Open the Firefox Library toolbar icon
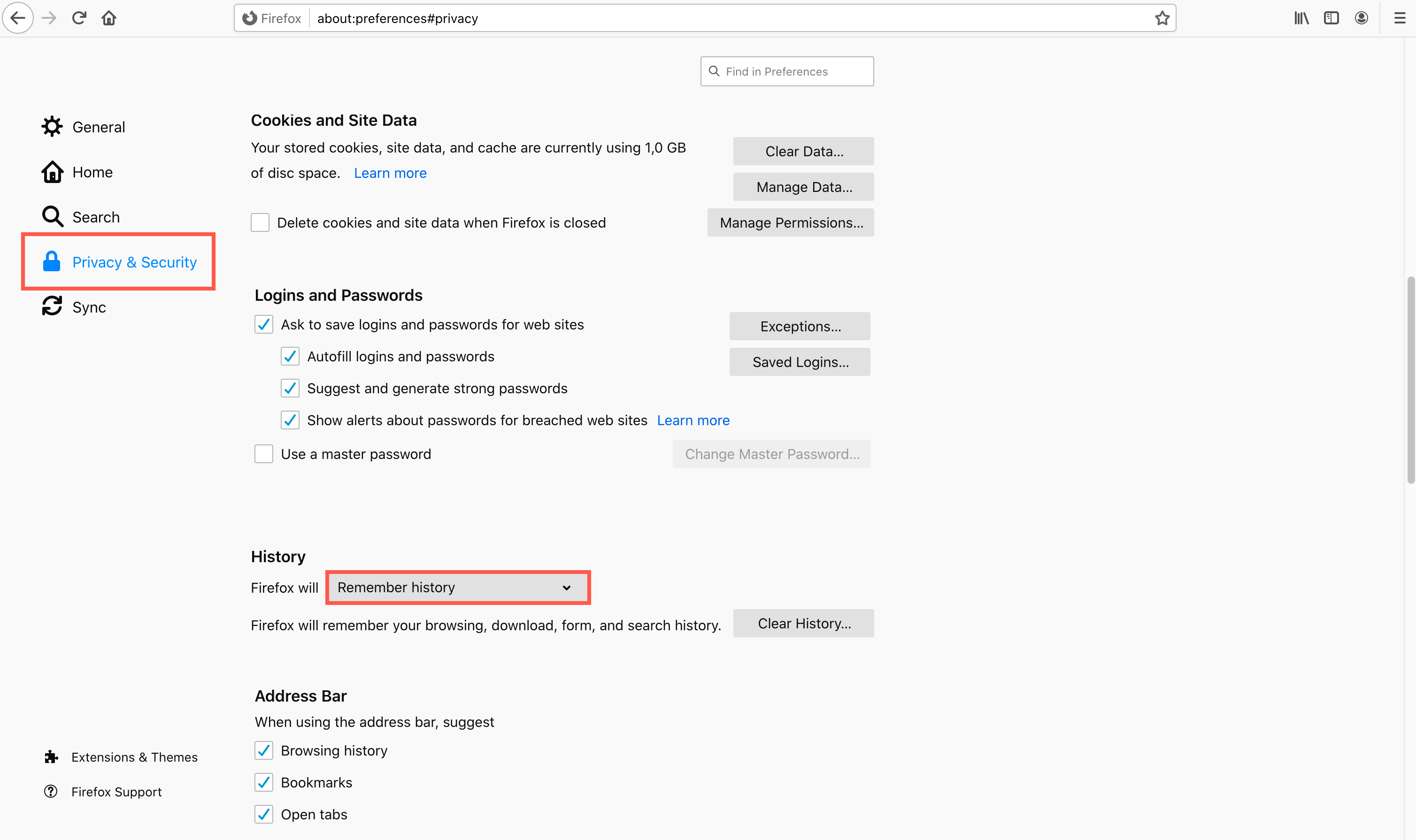Screen dimensions: 1416x840 pos(1301,17)
